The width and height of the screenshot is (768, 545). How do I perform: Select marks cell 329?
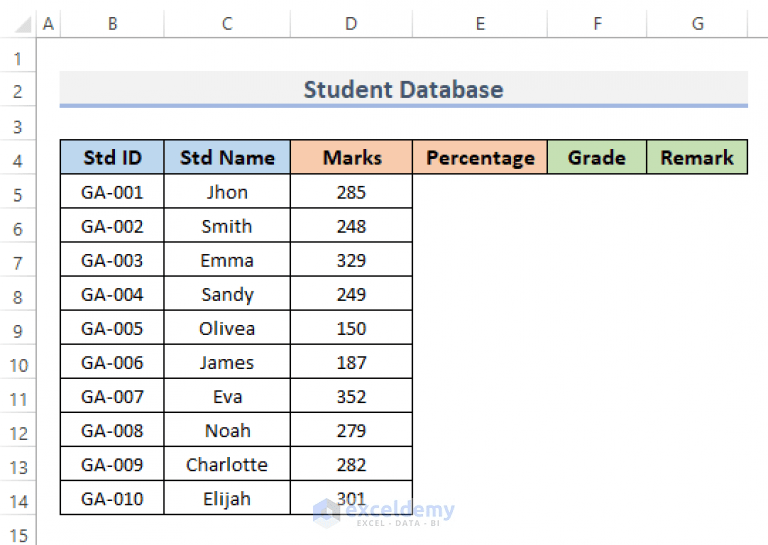click(351, 260)
